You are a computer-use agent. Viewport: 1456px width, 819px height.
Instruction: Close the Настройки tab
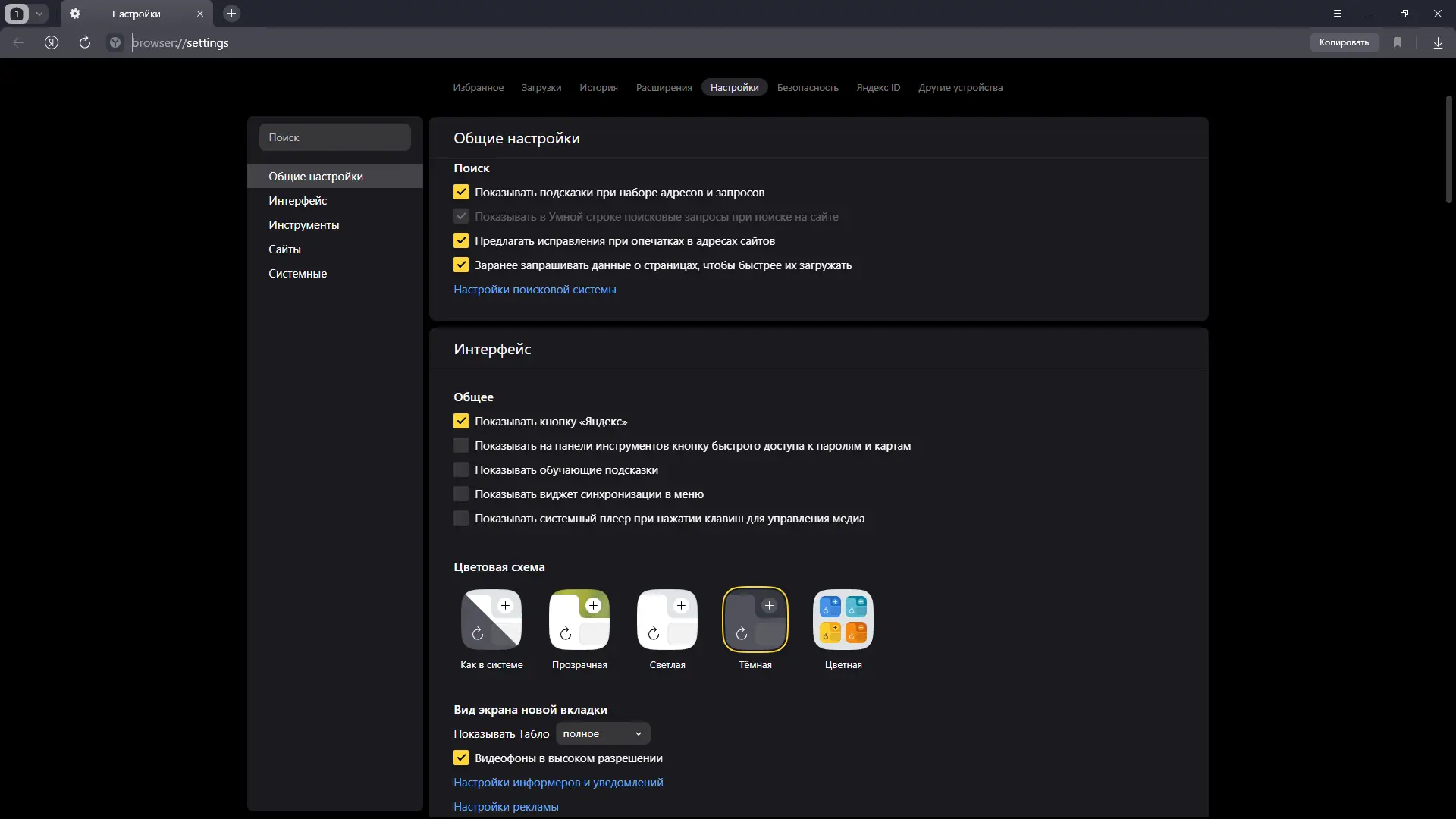pos(200,14)
